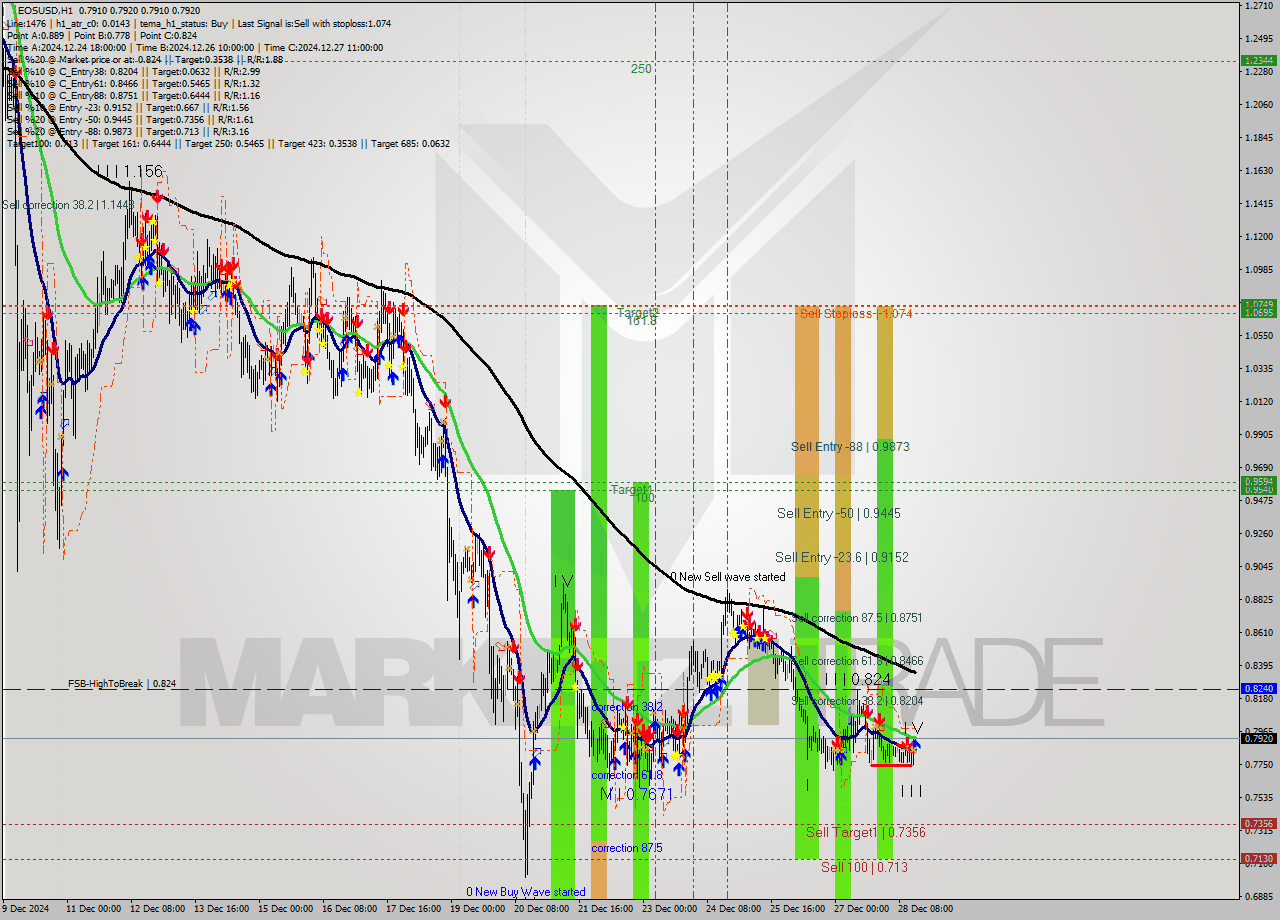Click the 'FSB-HighToBreak | 0.824' line label
Viewport: 1280px width, 920px height.
(x=122, y=684)
